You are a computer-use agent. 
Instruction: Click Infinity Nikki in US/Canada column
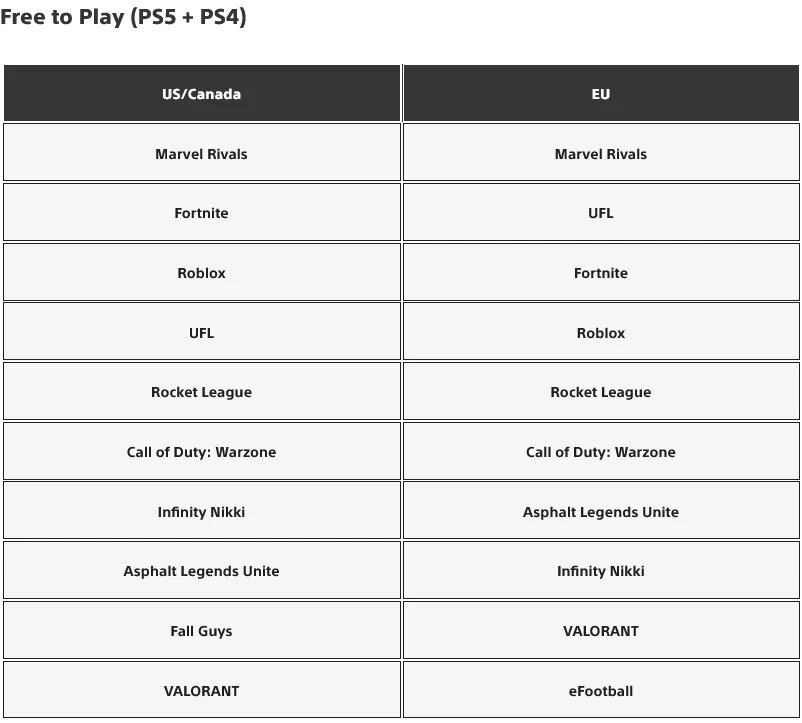coord(202,510)
